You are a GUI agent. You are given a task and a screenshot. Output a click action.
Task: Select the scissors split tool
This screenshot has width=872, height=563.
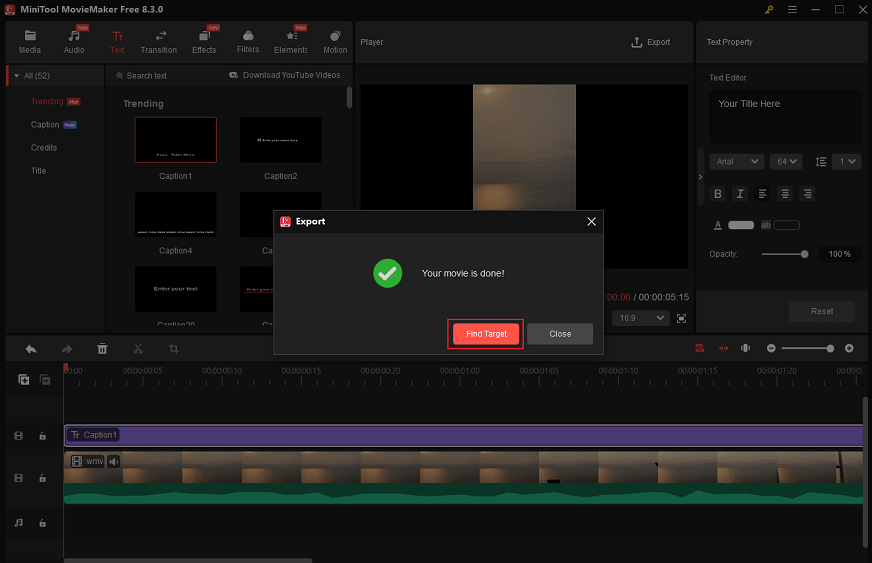pos(138,349)
